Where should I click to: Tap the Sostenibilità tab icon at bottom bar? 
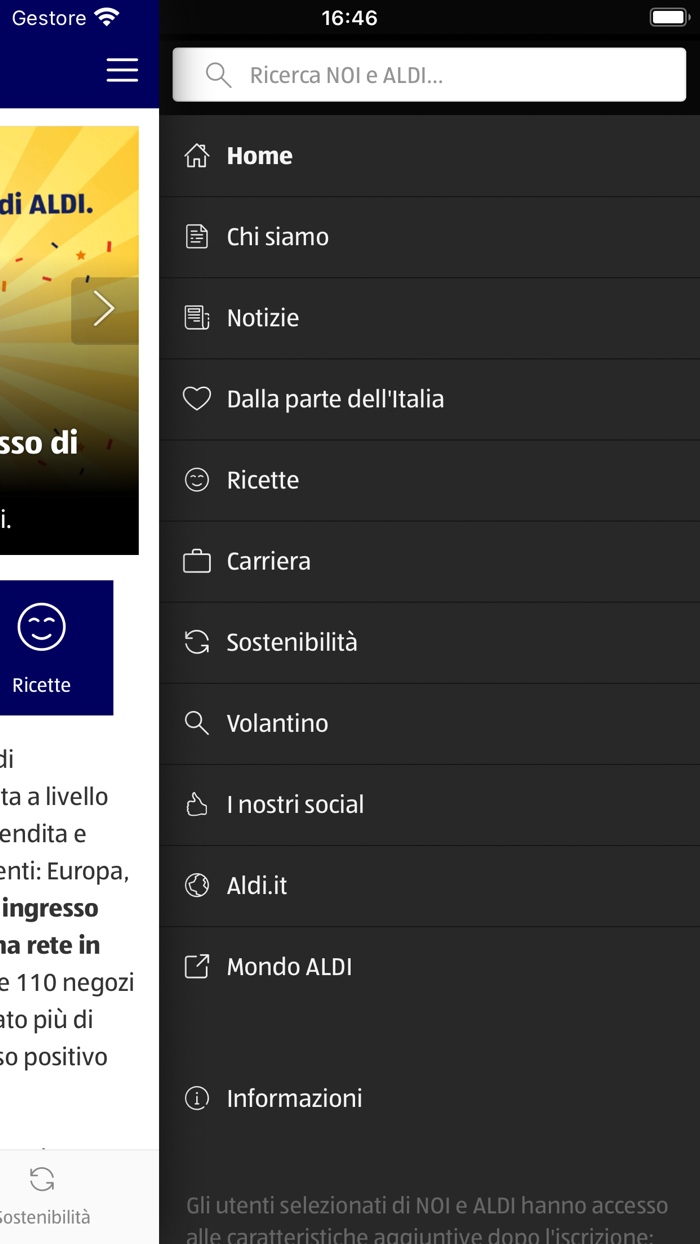[42, 1179]
